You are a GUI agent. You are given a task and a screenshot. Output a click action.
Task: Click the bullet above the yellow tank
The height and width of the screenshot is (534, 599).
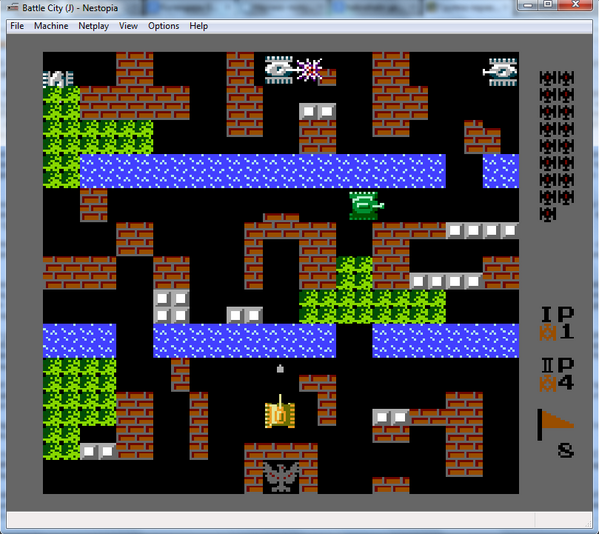280,368
